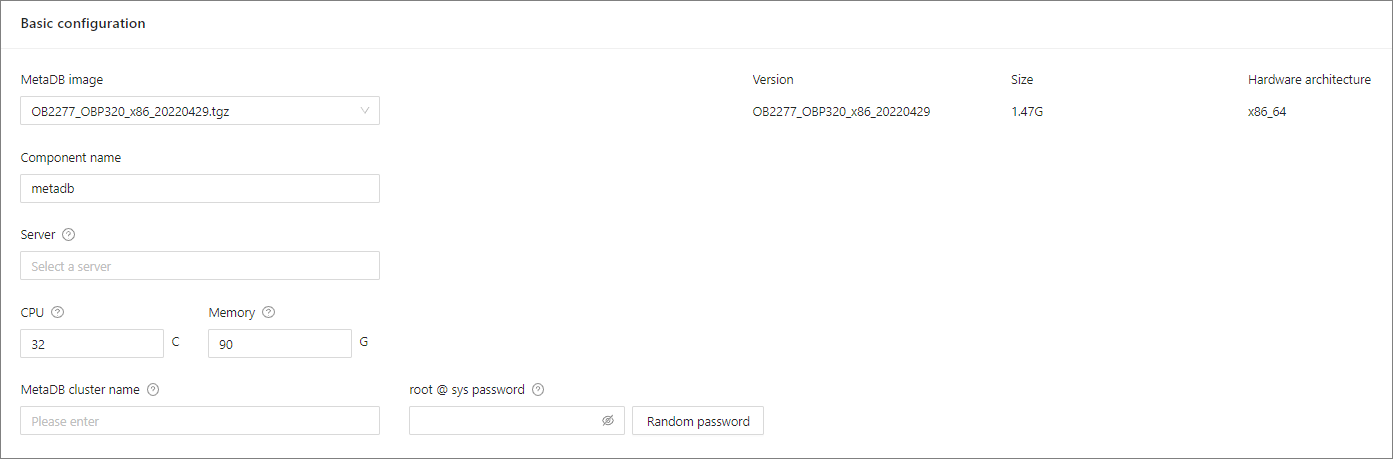Click the Size value 1.47G

pyautogui.click(x=1027, y=112)
